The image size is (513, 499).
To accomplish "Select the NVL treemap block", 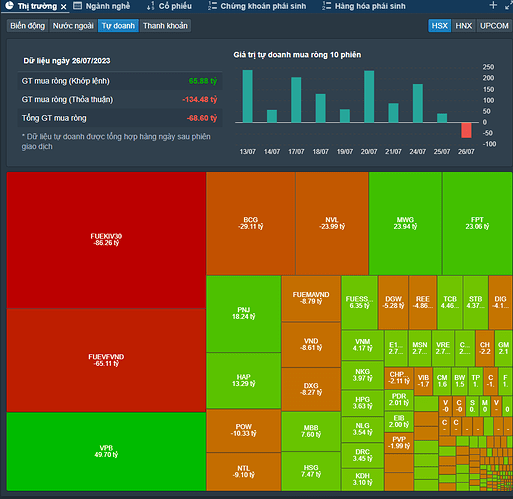I will coord(332,223).
